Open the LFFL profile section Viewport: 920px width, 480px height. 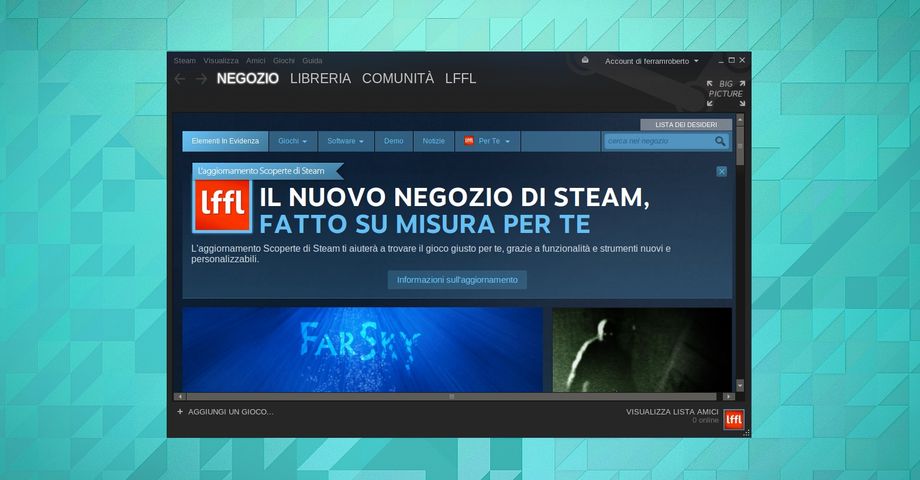pyautogui.click(x=461, y=79)
